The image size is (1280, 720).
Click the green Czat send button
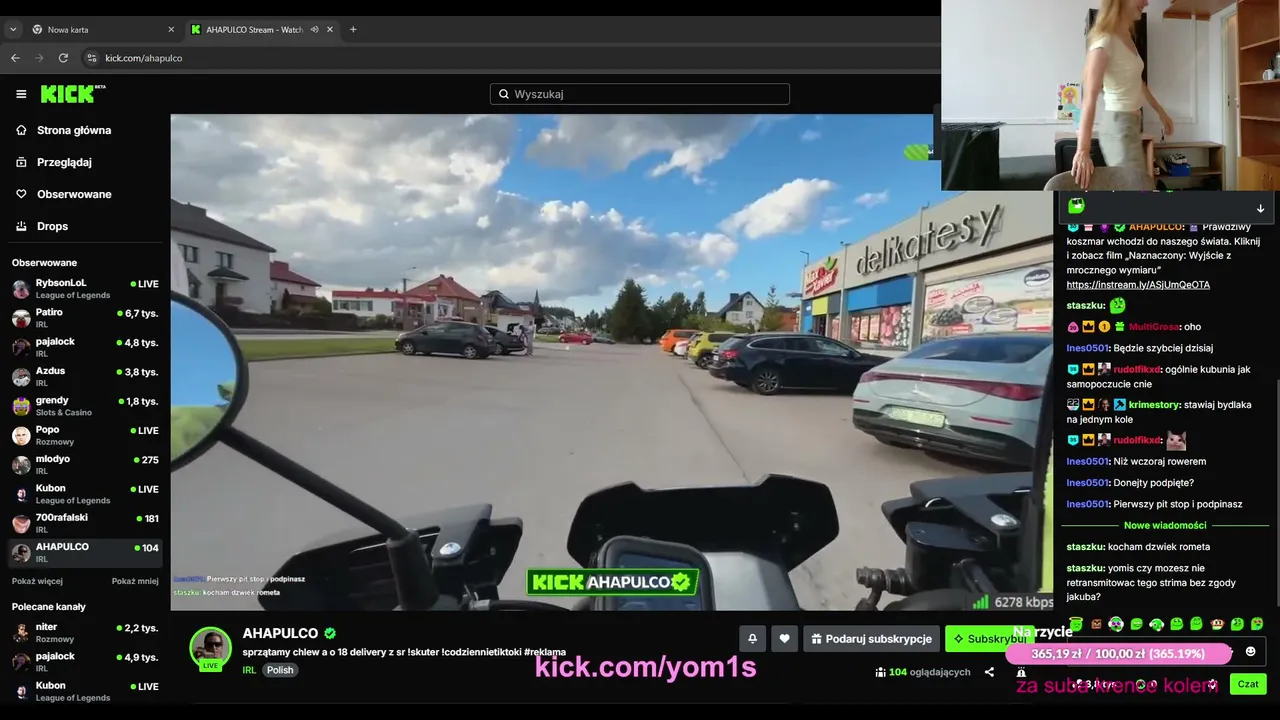tap(1248, 684)
